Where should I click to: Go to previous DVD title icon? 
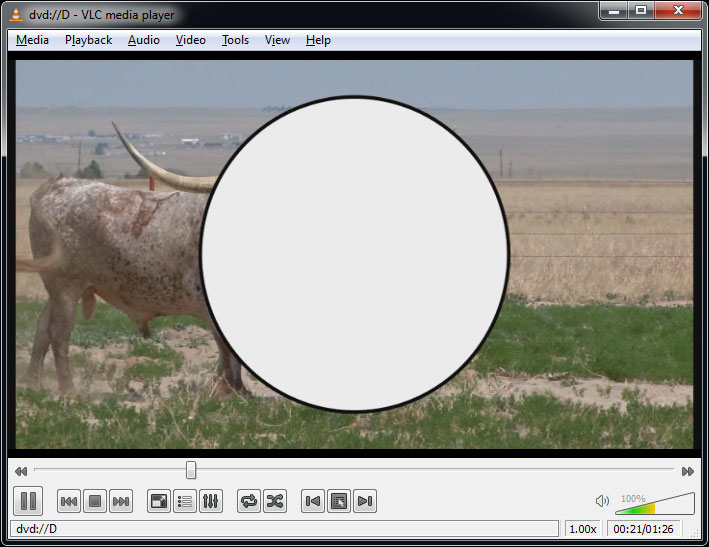pos(313,501)
